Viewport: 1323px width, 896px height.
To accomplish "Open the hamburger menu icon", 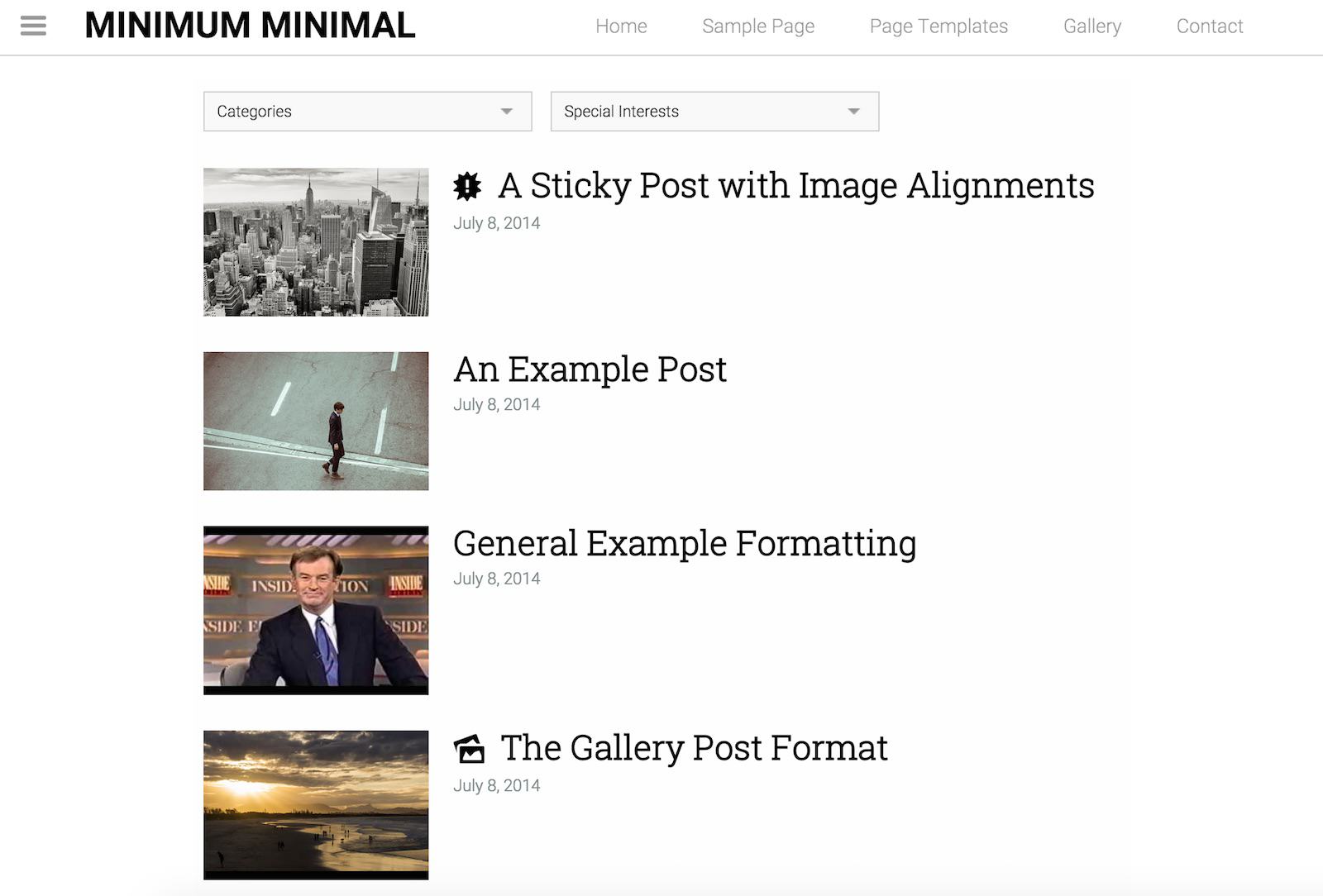I will click(x=33, y=26).
